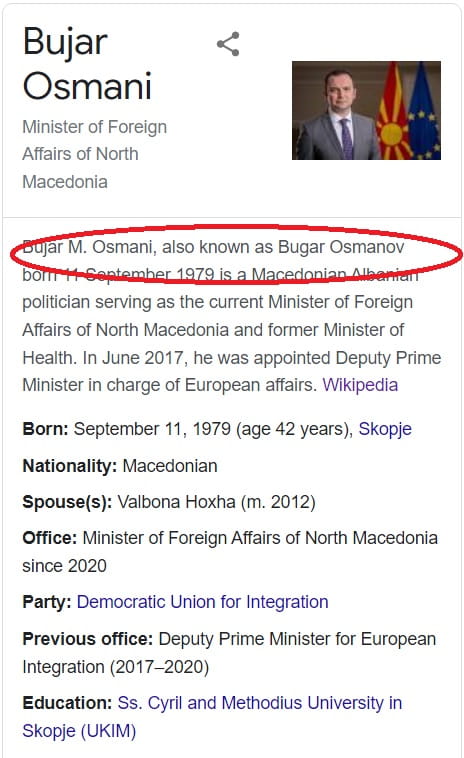This screenshot has width=464, height=758.
Task: Click the spouse name Valbona Hoxha
Action: [176, 502]
